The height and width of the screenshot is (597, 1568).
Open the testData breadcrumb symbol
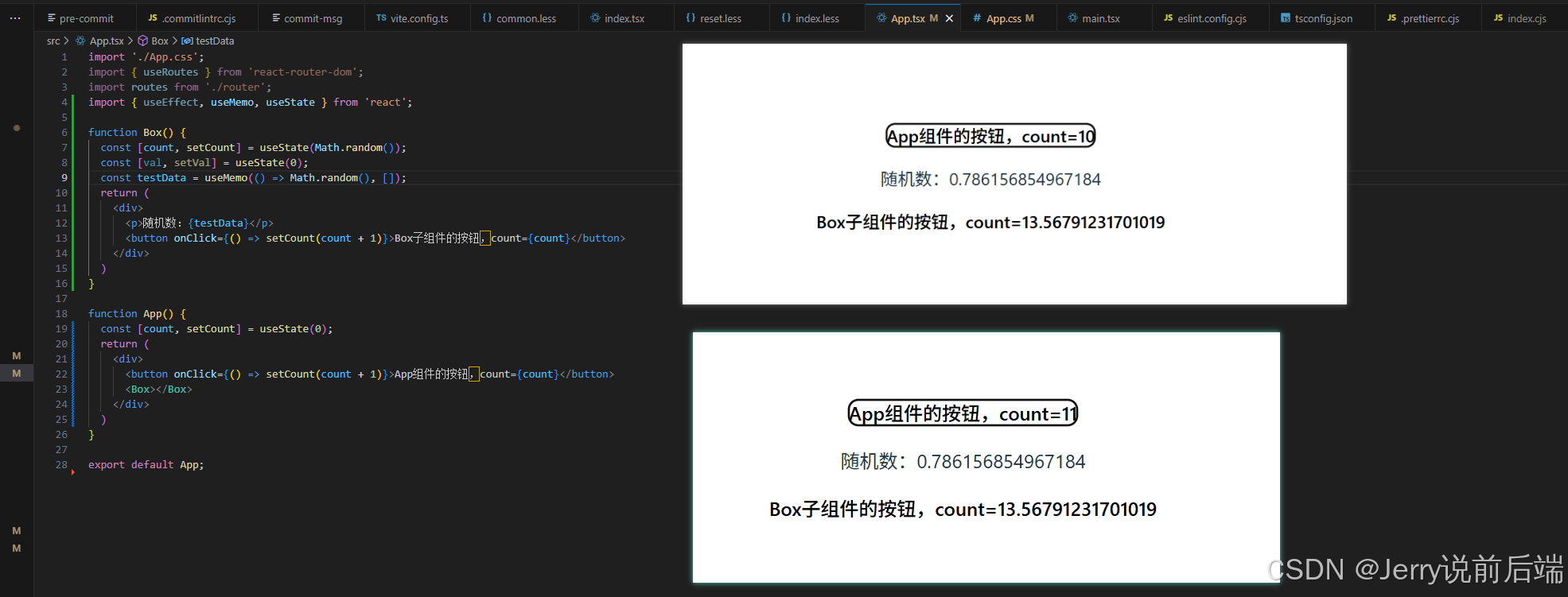(215, 41)
